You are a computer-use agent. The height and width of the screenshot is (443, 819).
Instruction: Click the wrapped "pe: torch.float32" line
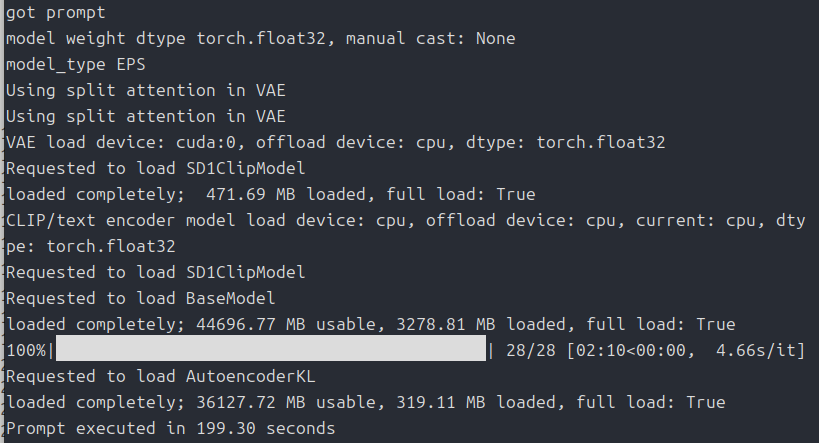click(x=90, y=246)
